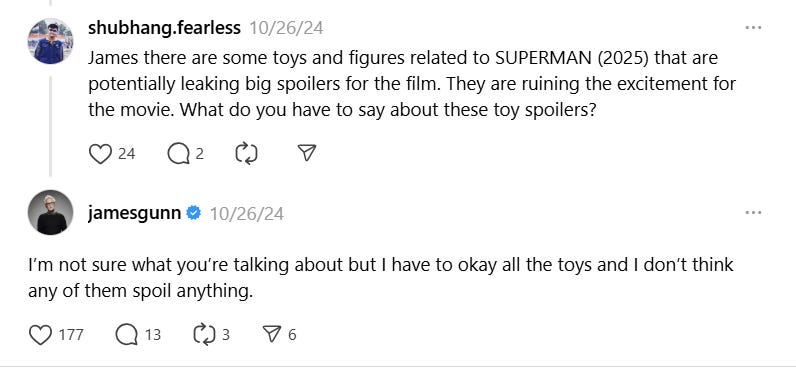The height and width of the screenshot is (369, 796).
Task: Share shubhang.fearless's post via paper plane icon
Action: coord(307,153)
